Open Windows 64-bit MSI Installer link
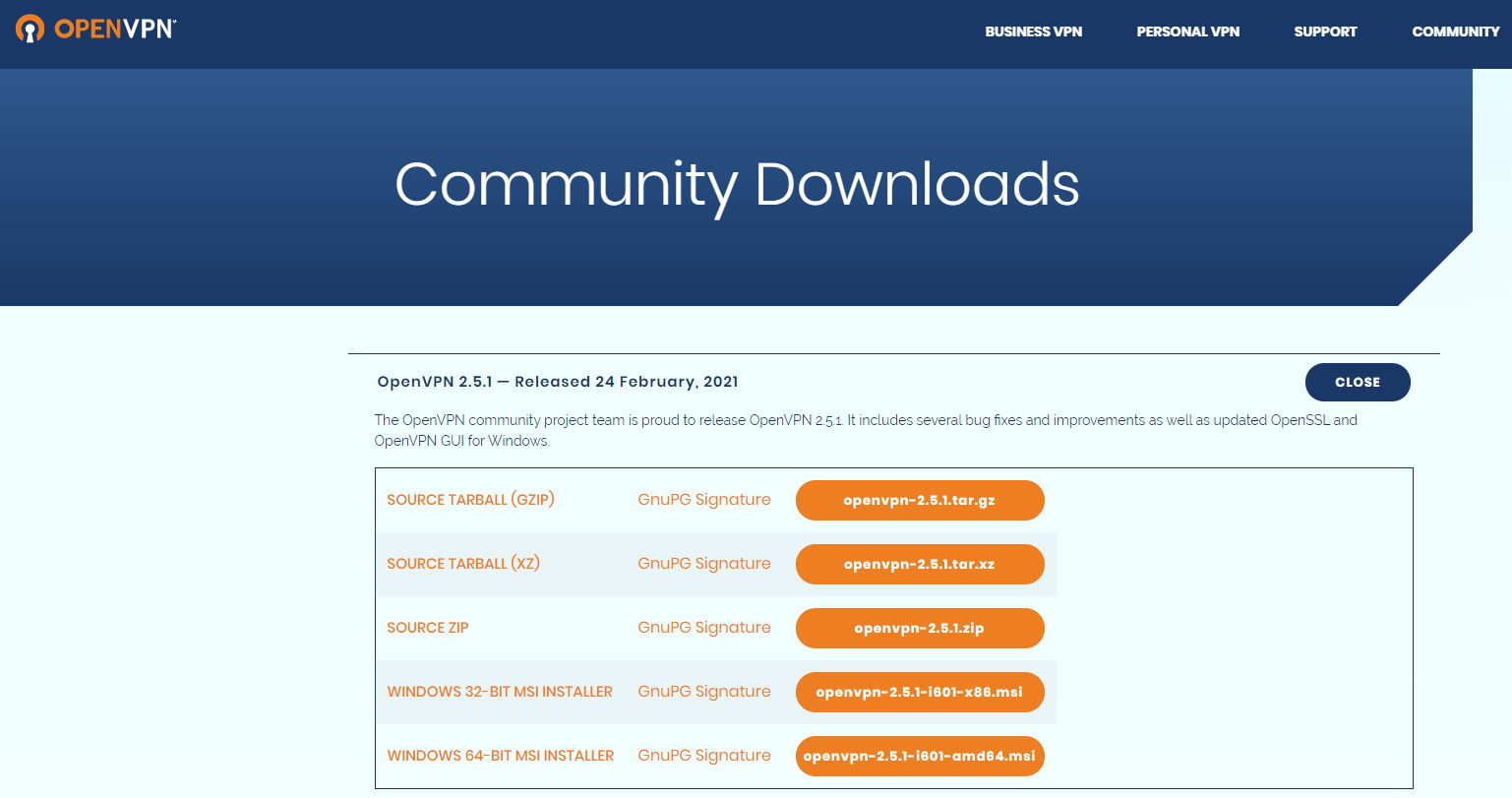 pyautogui.click(x=501, y=756)
